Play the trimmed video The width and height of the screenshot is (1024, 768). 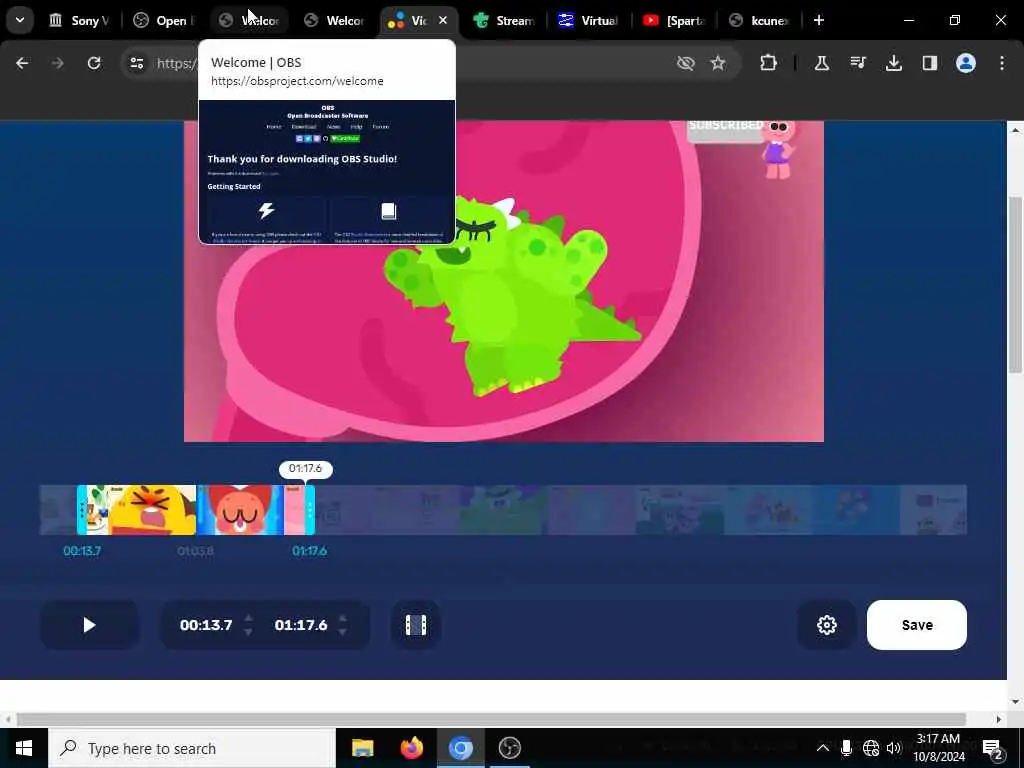click(89, 625)
